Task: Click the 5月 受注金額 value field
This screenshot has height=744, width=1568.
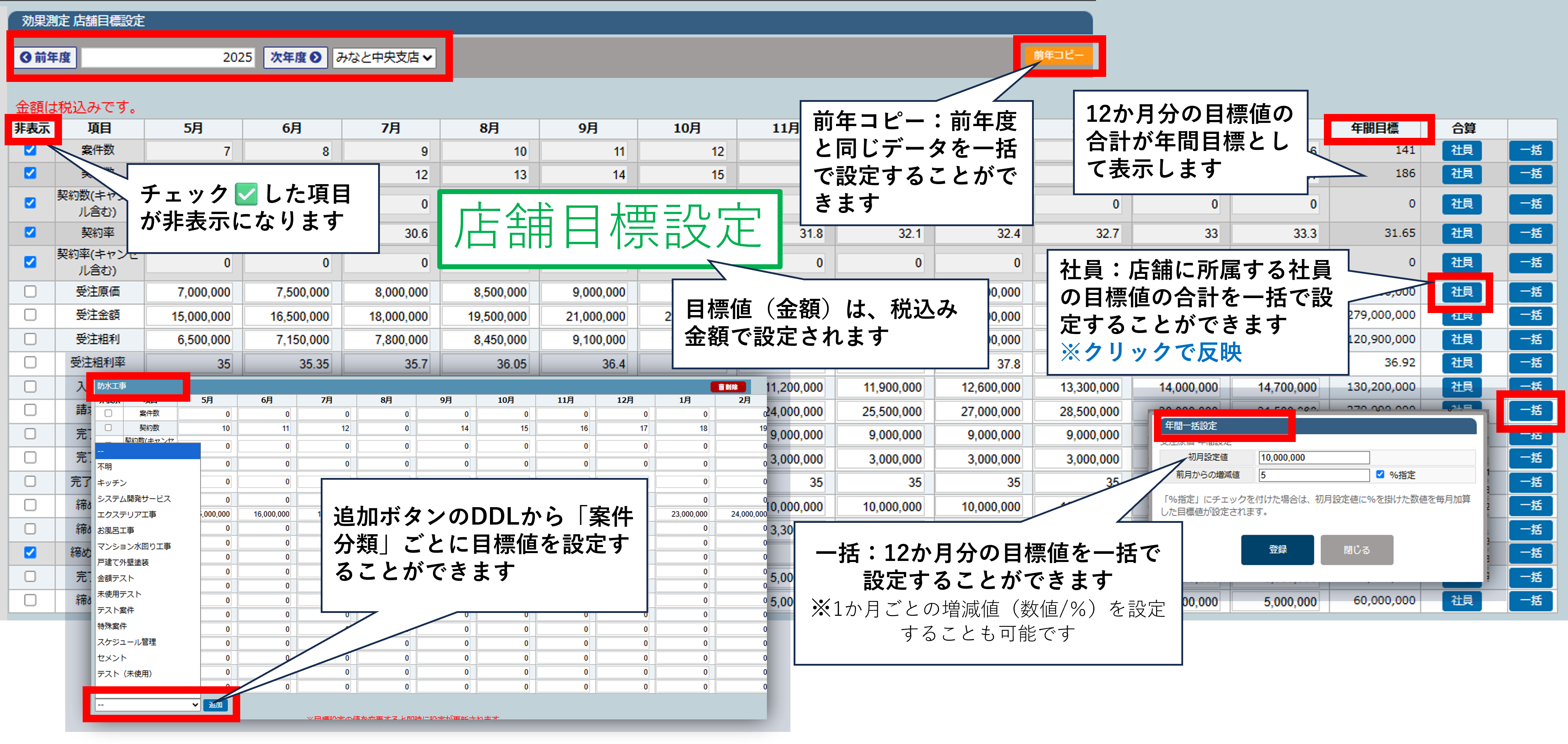Action: click(190, 316)
